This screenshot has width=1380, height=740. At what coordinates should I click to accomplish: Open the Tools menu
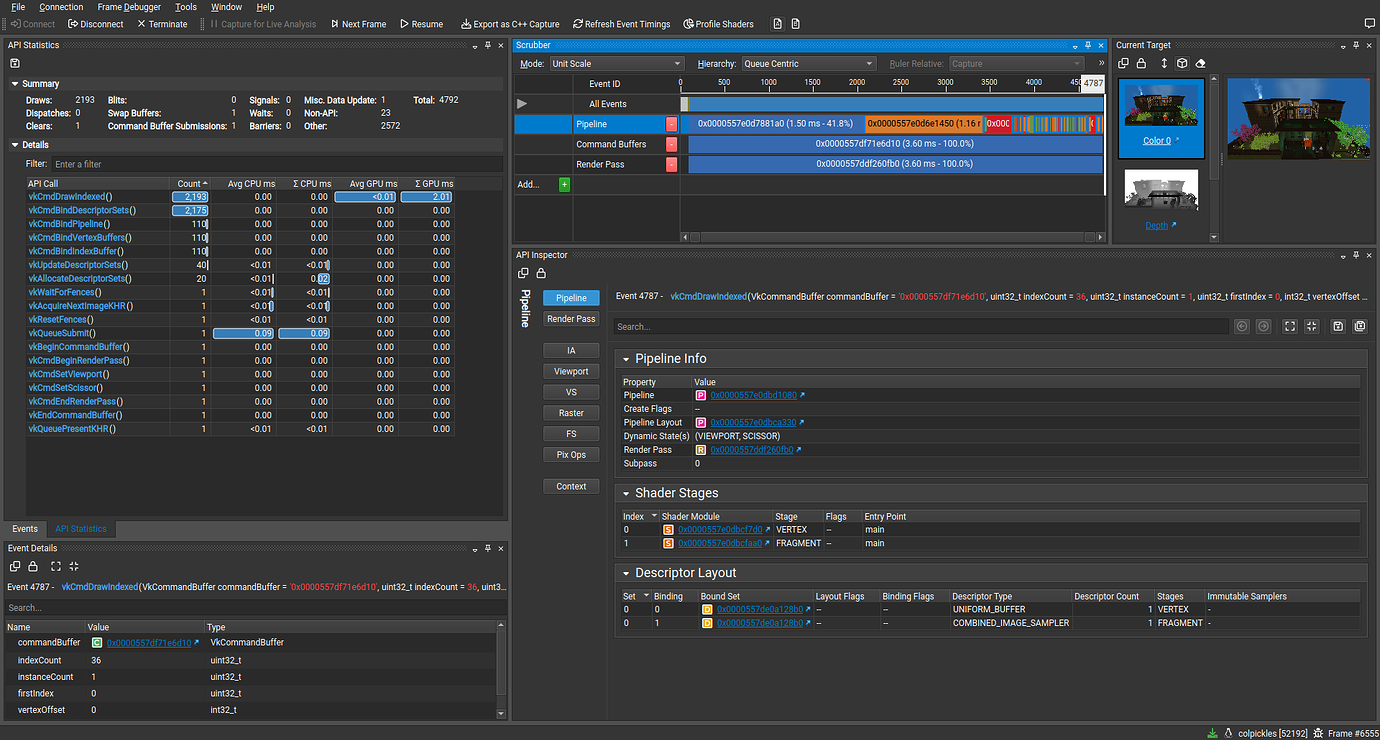186,7
